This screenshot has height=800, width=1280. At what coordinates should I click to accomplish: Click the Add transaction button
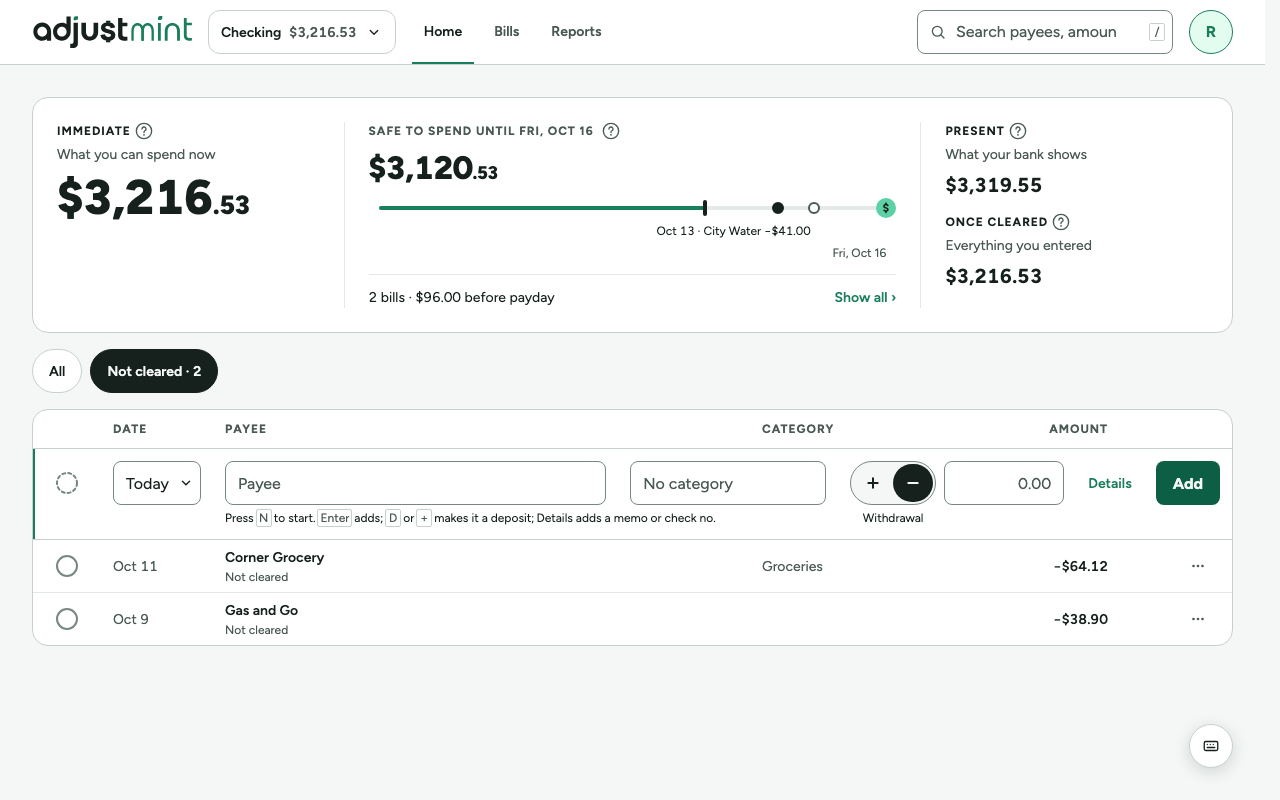(1188, 483)
